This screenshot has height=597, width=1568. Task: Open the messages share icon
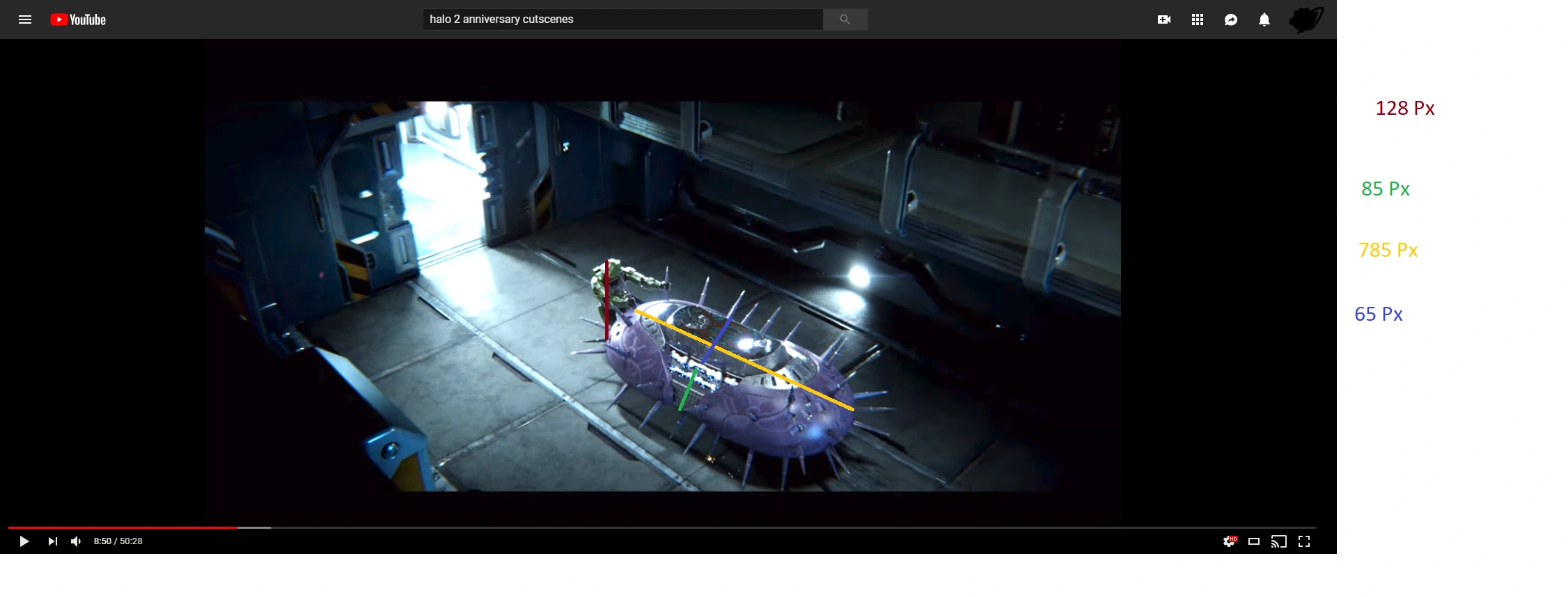[1231, 19]
